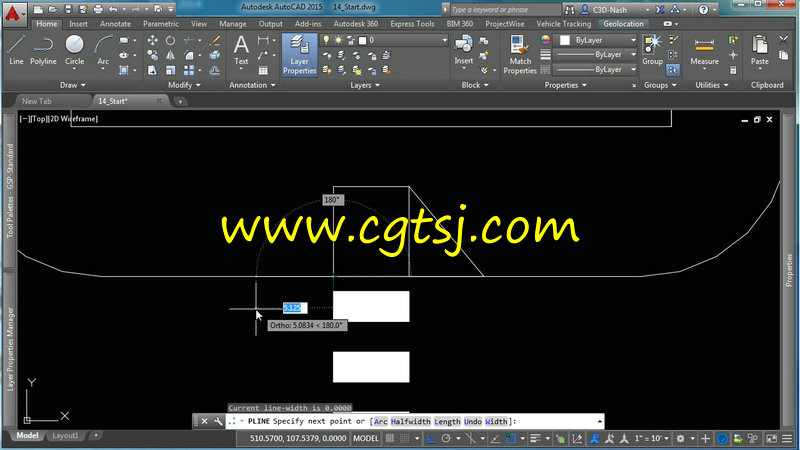Viewport: 800px width, 450px height.
Task: Switch to the Insert ribbon tab
Action: (78, 24)
